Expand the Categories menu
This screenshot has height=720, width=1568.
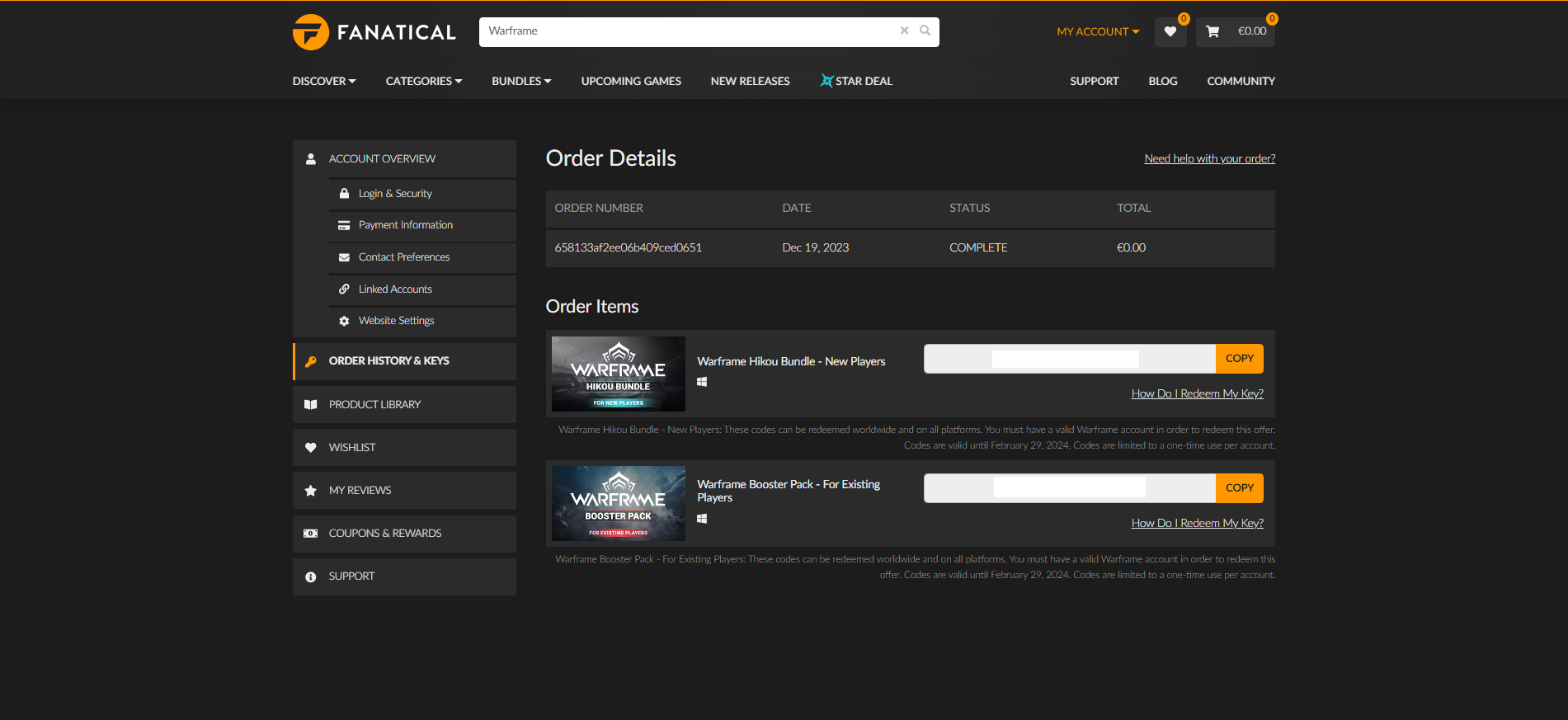pyautogui.click(x=424, y=81)
